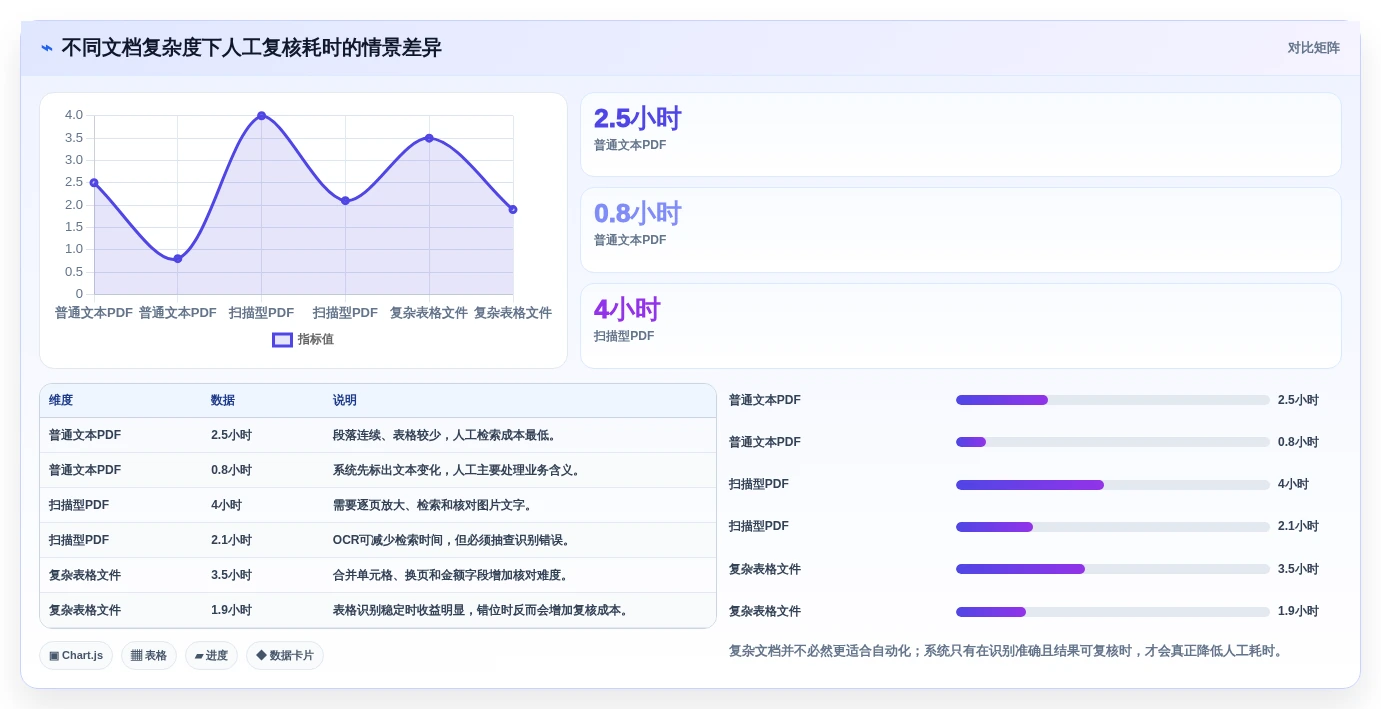Click the lightning icon beside the panel title

(47, 47)
